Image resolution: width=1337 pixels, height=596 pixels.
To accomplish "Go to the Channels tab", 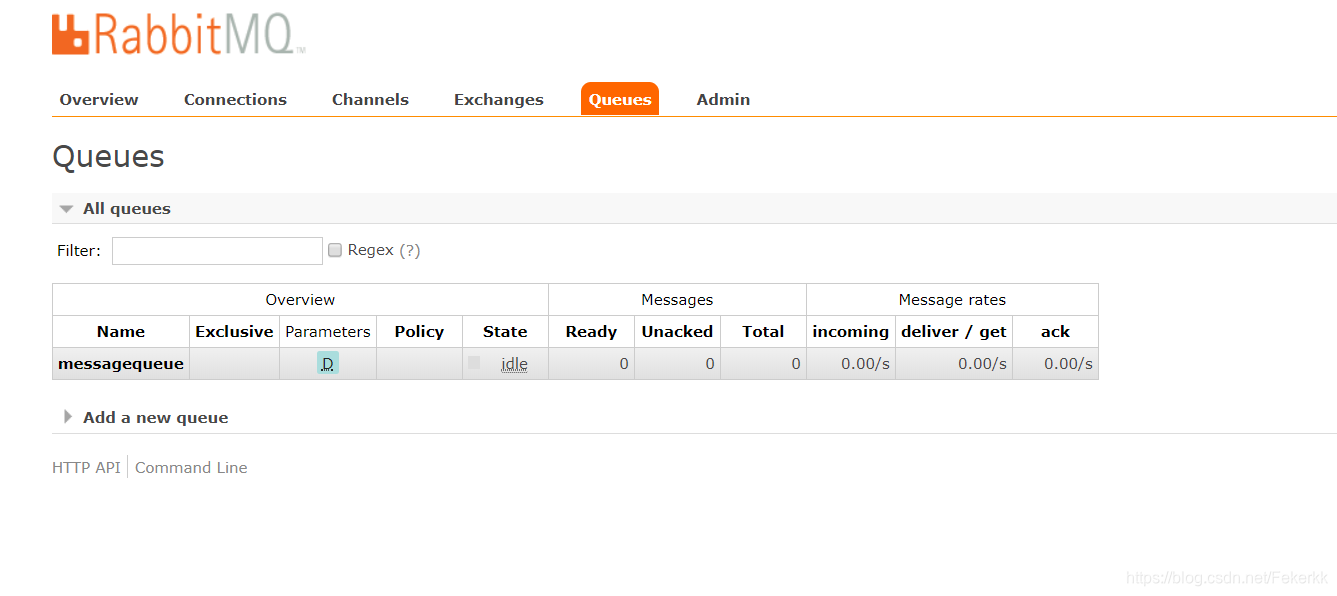I will pyautogui.click(x=370, y=99).
